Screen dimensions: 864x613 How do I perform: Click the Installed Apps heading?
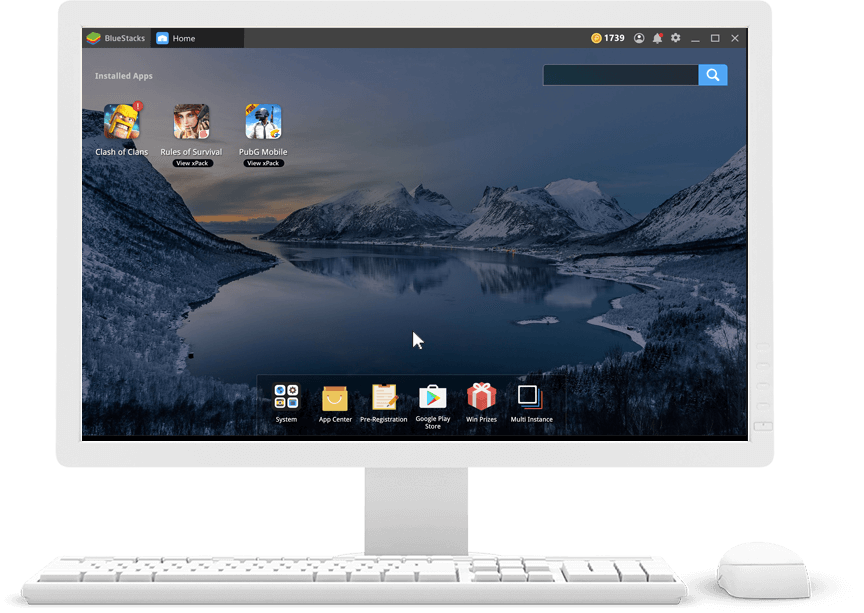(123, 76)
